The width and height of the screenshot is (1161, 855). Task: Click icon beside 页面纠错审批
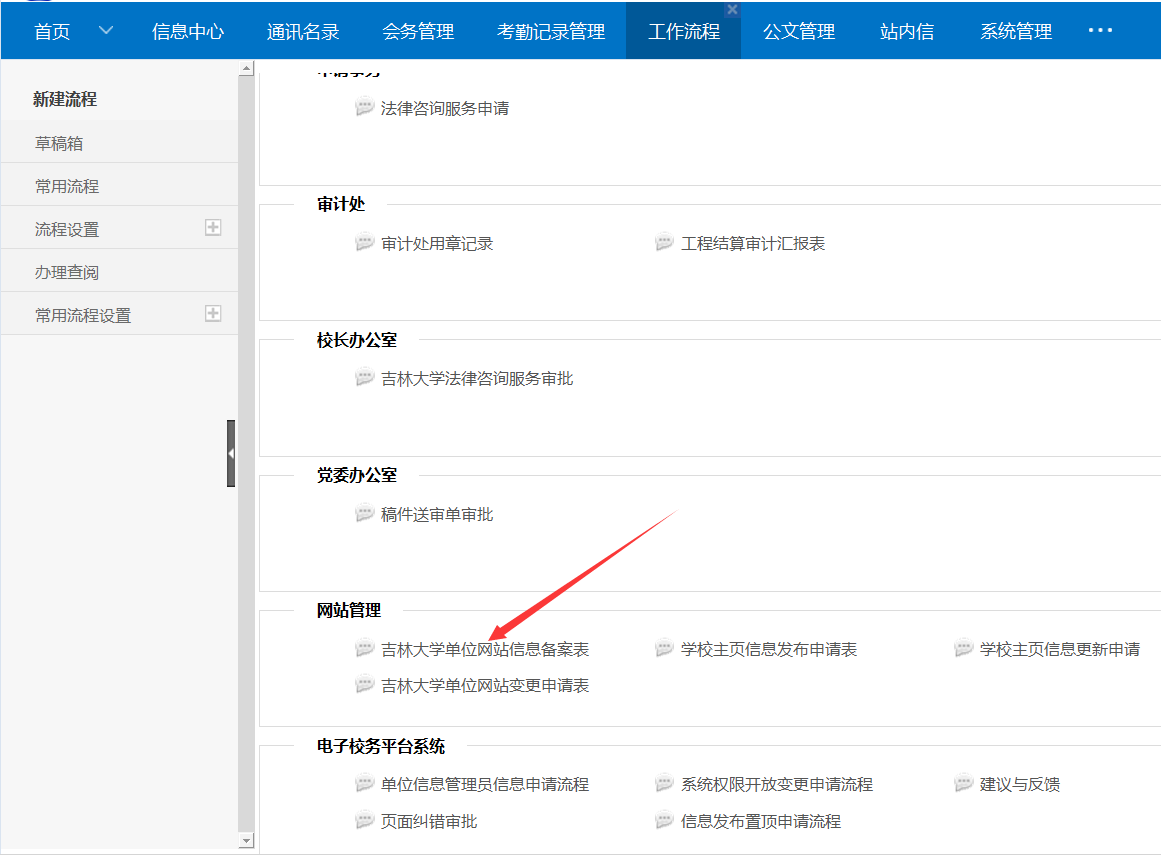(x=365, y=821)
